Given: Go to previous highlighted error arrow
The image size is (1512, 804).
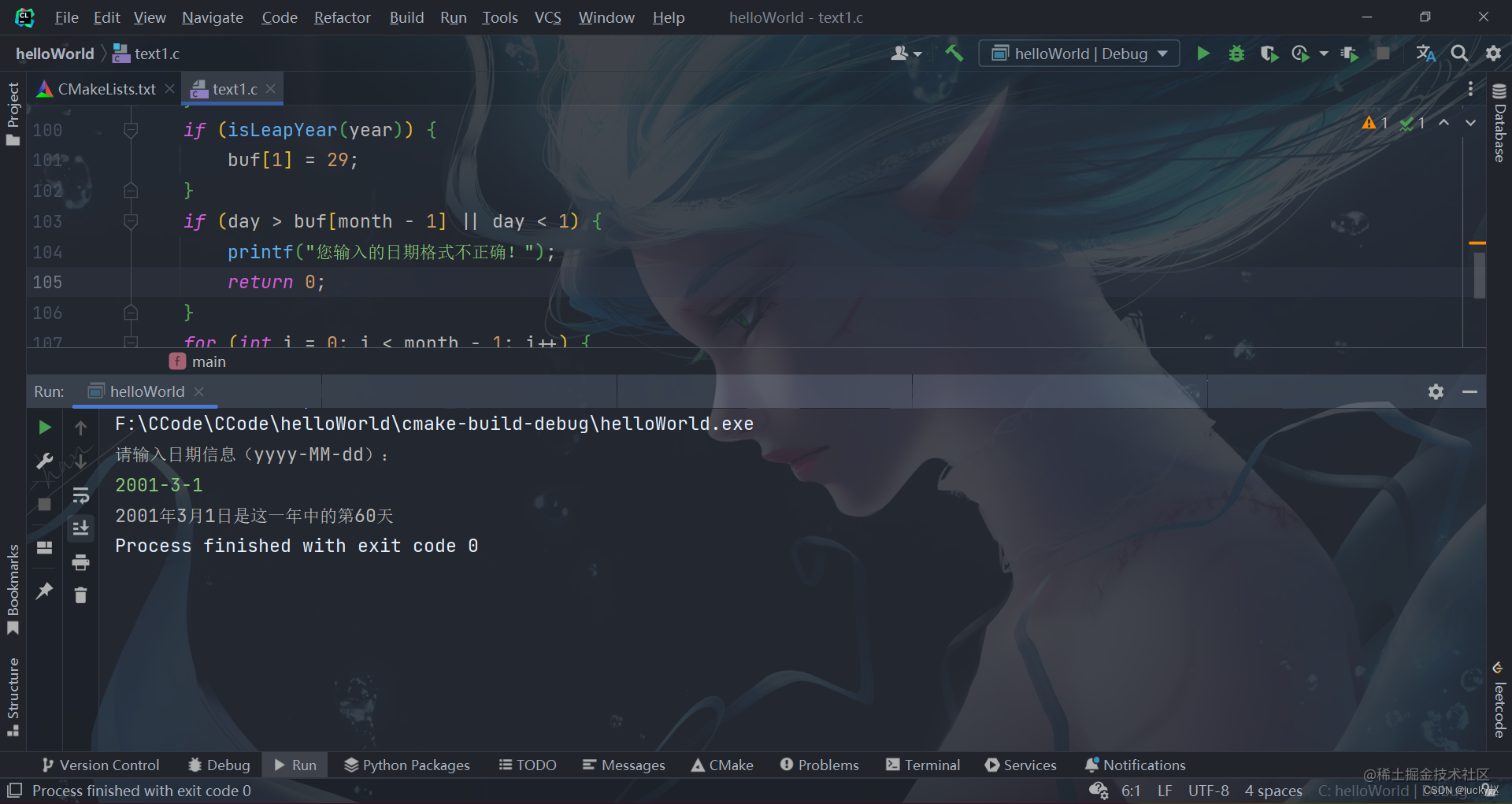Looking at the screenshot, I should pos(1443,123).
